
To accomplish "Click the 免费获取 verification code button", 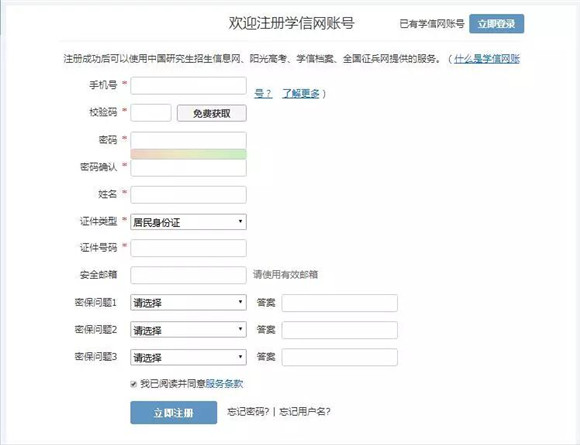I will pos(212,113).
